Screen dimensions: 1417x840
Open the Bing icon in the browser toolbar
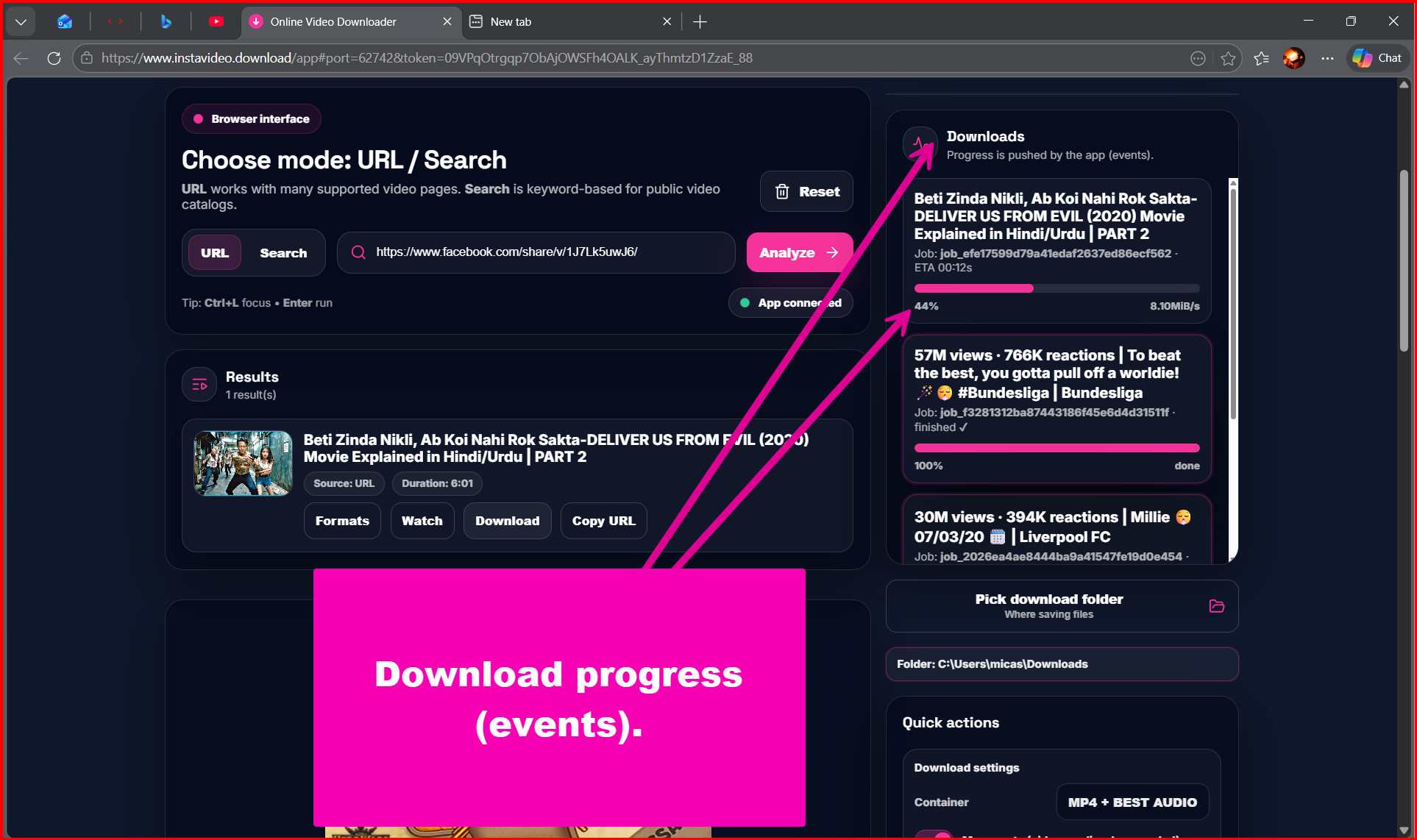pos(166,21)
